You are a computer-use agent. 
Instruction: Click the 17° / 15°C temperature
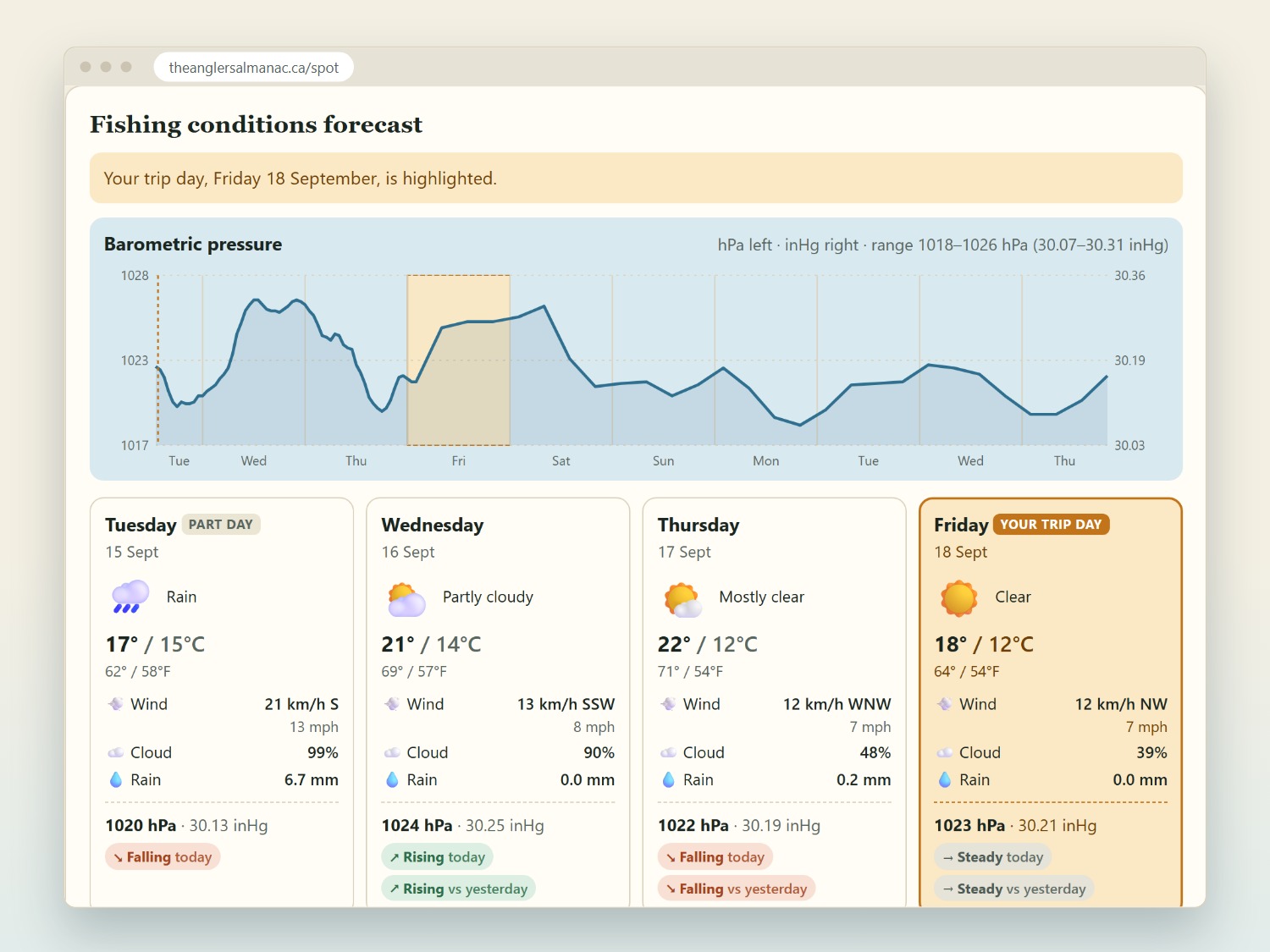(155, 644)
